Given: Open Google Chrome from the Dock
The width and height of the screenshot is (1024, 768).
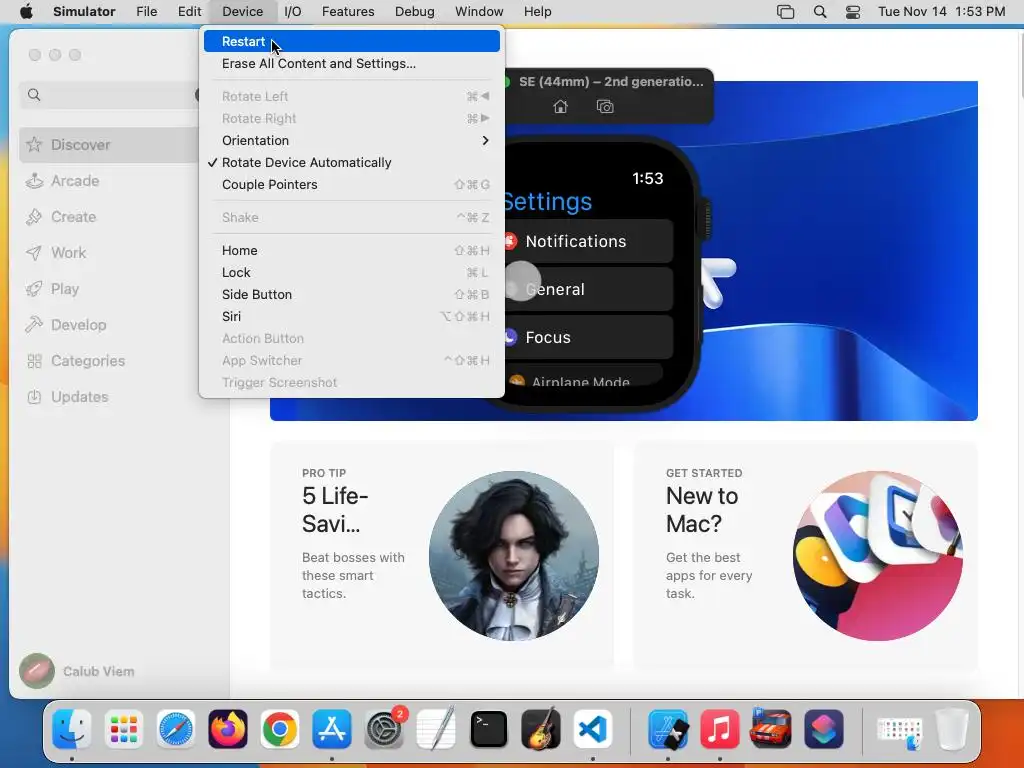Looking at the screenshot, I should coord(280,728).
